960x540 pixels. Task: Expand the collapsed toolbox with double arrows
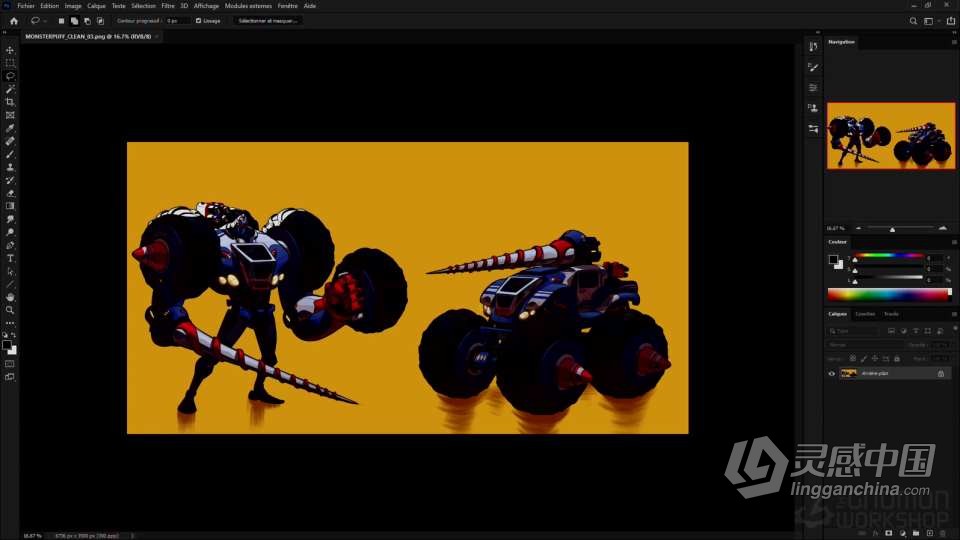point(4,32)
